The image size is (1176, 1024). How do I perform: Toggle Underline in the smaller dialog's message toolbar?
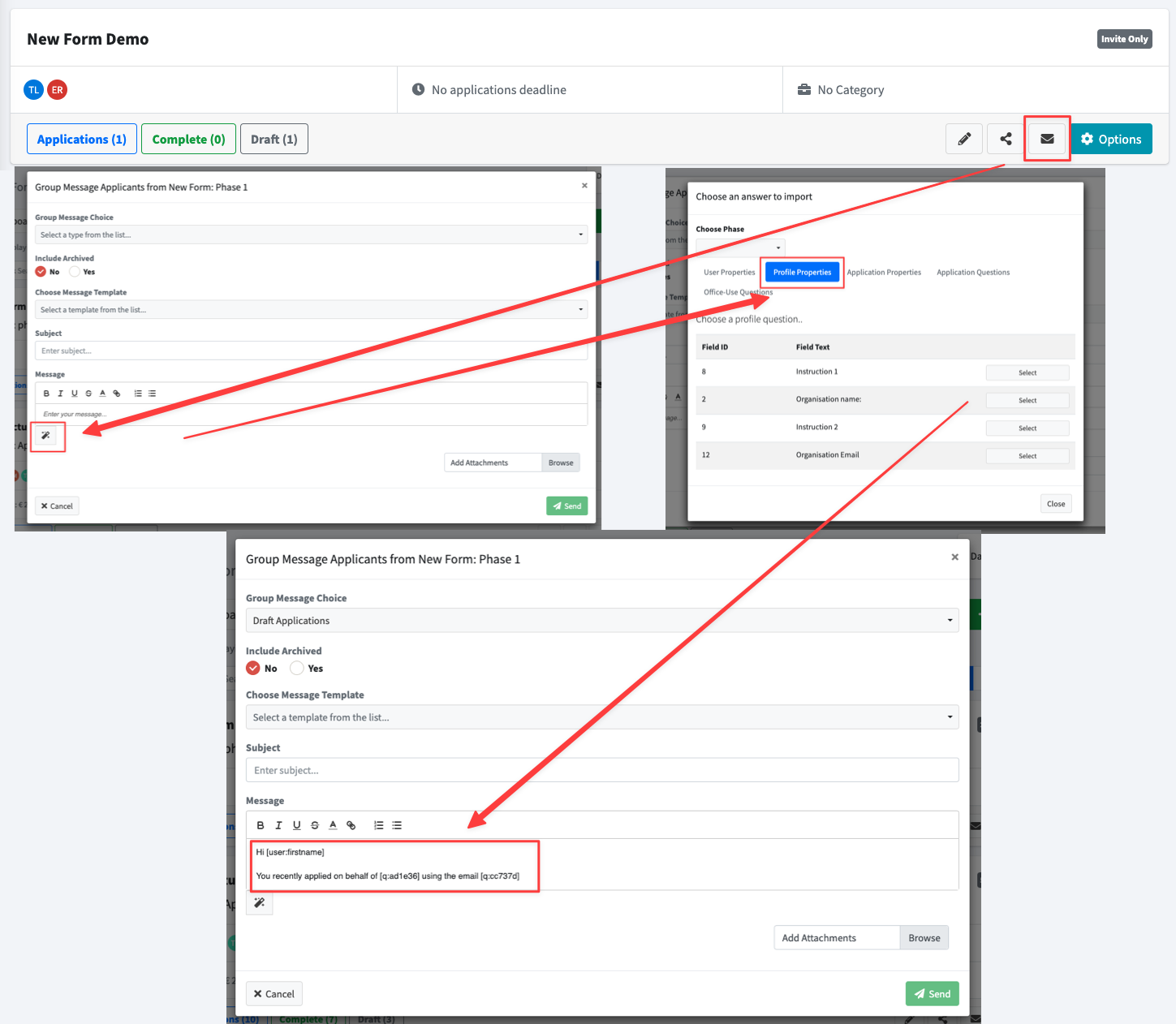point(75,394)
